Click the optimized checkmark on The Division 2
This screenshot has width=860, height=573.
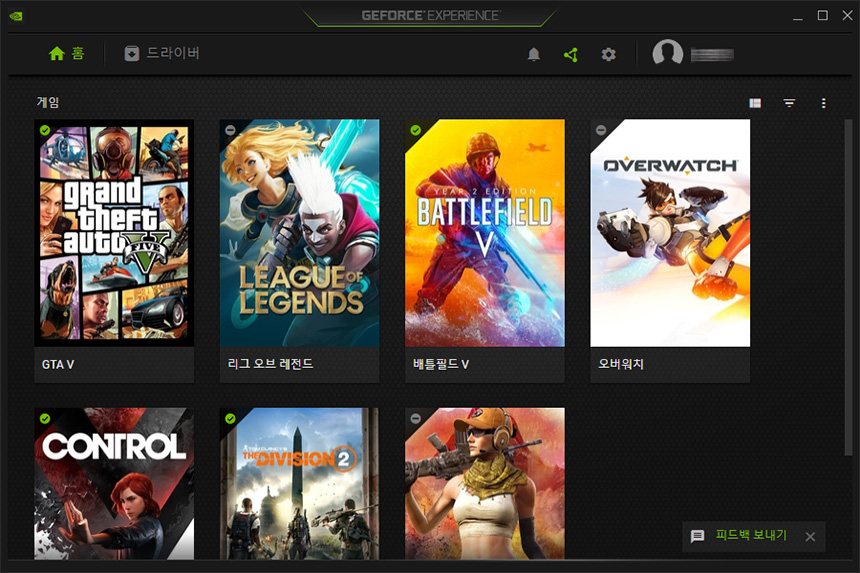[230, 418]
